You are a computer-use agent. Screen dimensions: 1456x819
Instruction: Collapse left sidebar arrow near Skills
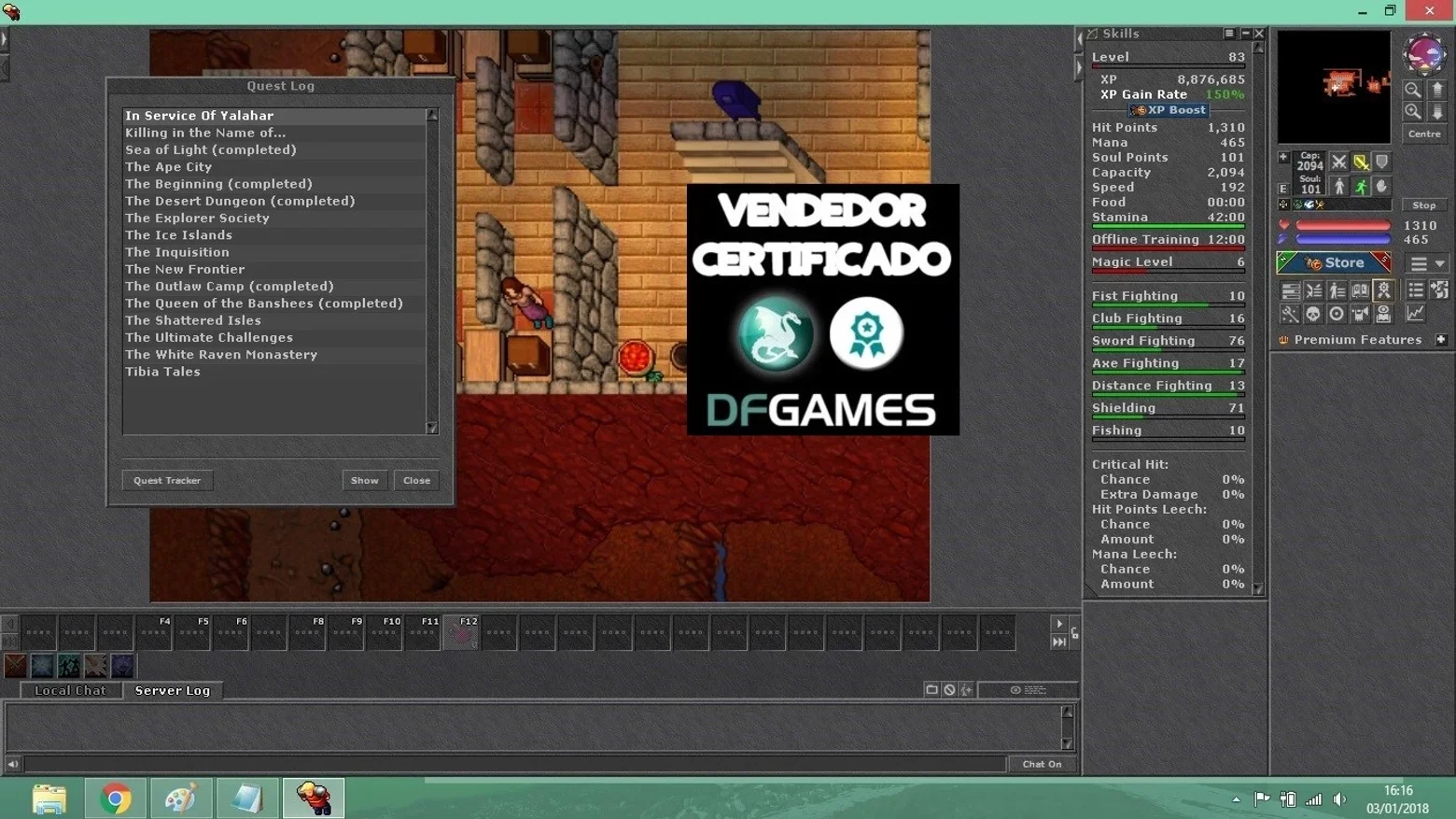(1079, 39)
